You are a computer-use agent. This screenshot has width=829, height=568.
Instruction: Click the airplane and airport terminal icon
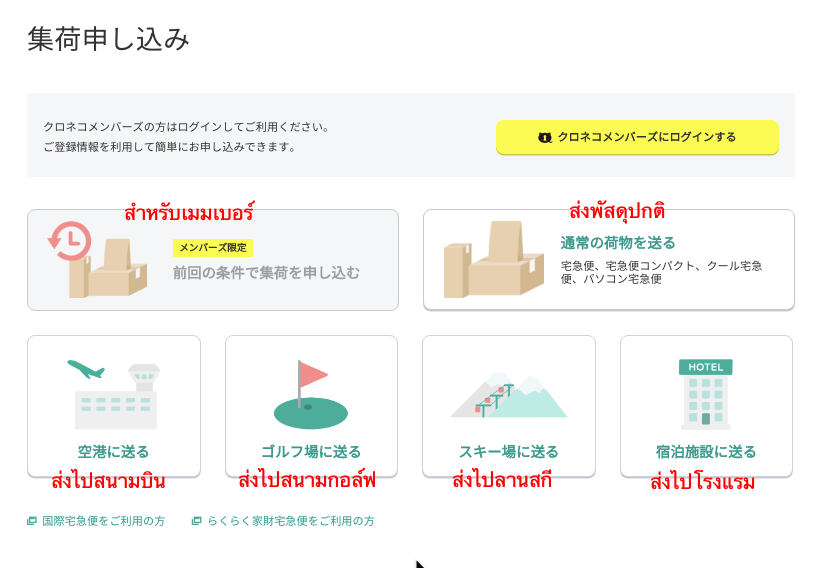[x=114, y=395]
